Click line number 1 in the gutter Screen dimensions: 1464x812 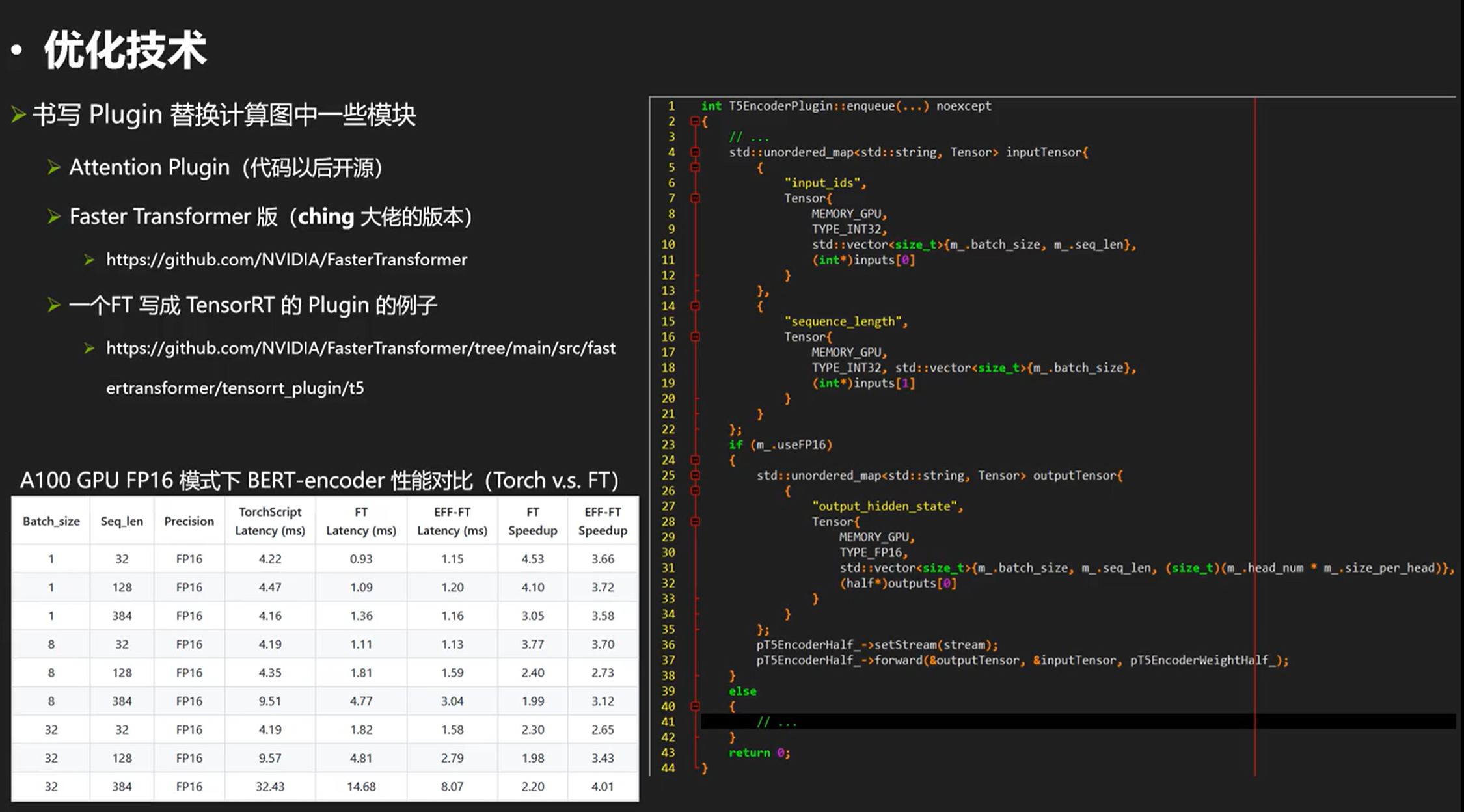(x=671, y=106)
